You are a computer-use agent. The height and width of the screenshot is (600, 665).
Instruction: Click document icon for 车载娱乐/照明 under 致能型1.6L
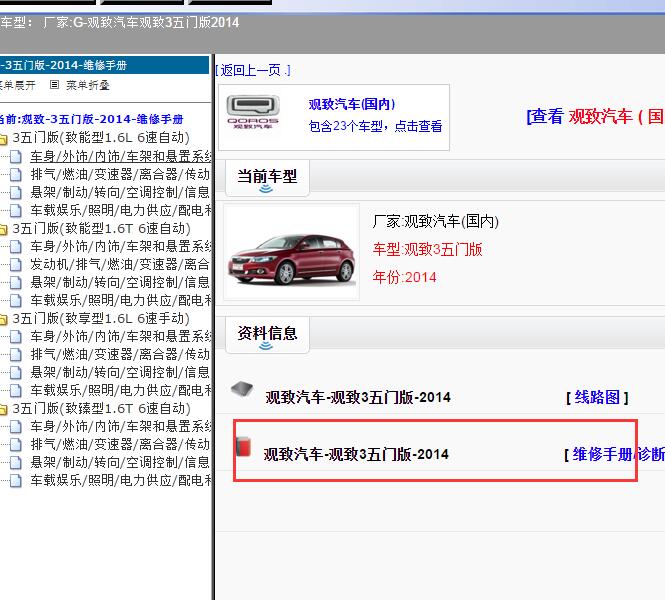16,210
